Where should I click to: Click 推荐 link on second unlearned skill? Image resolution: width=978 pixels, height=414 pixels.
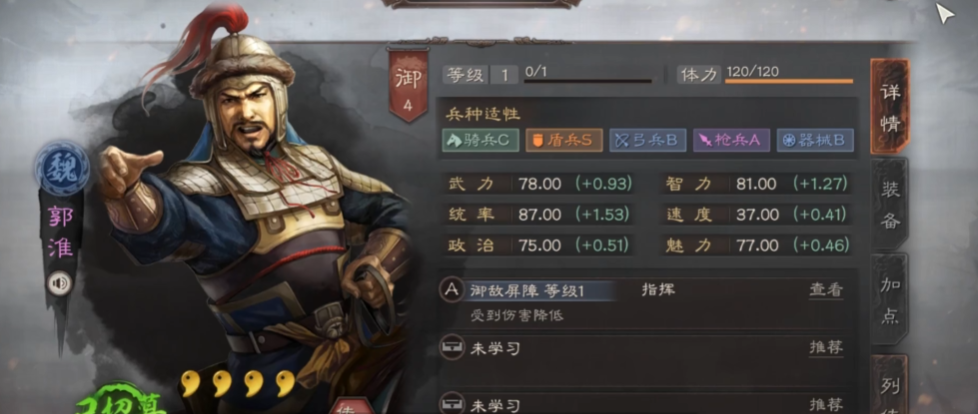point(826,405)
